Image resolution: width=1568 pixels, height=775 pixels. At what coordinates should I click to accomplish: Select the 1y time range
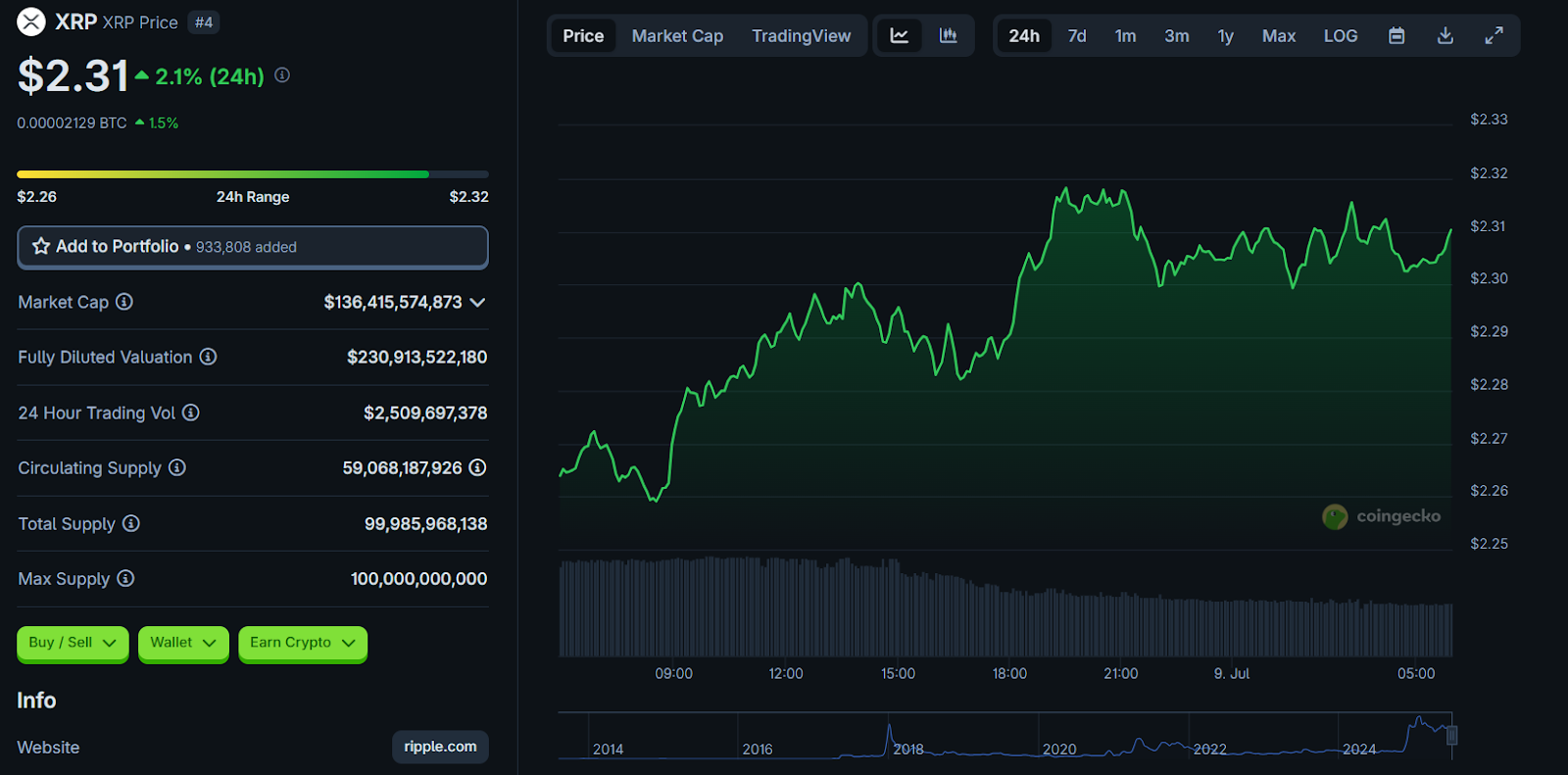tap(1225, 36)
